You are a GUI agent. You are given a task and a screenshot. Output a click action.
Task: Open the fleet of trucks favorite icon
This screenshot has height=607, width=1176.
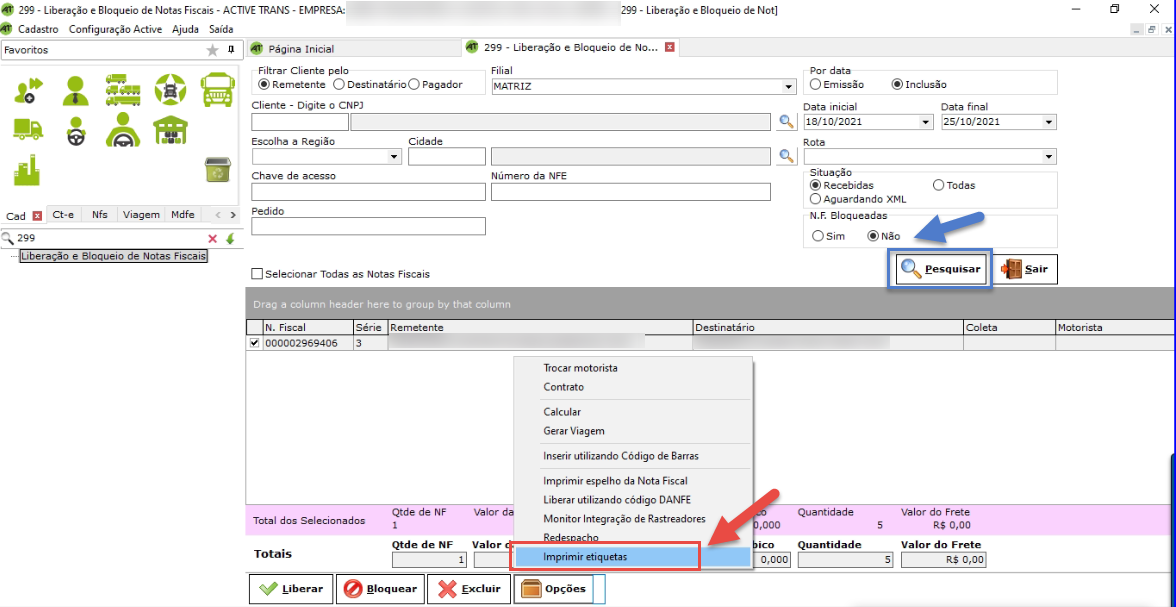[x=122, y=90]
